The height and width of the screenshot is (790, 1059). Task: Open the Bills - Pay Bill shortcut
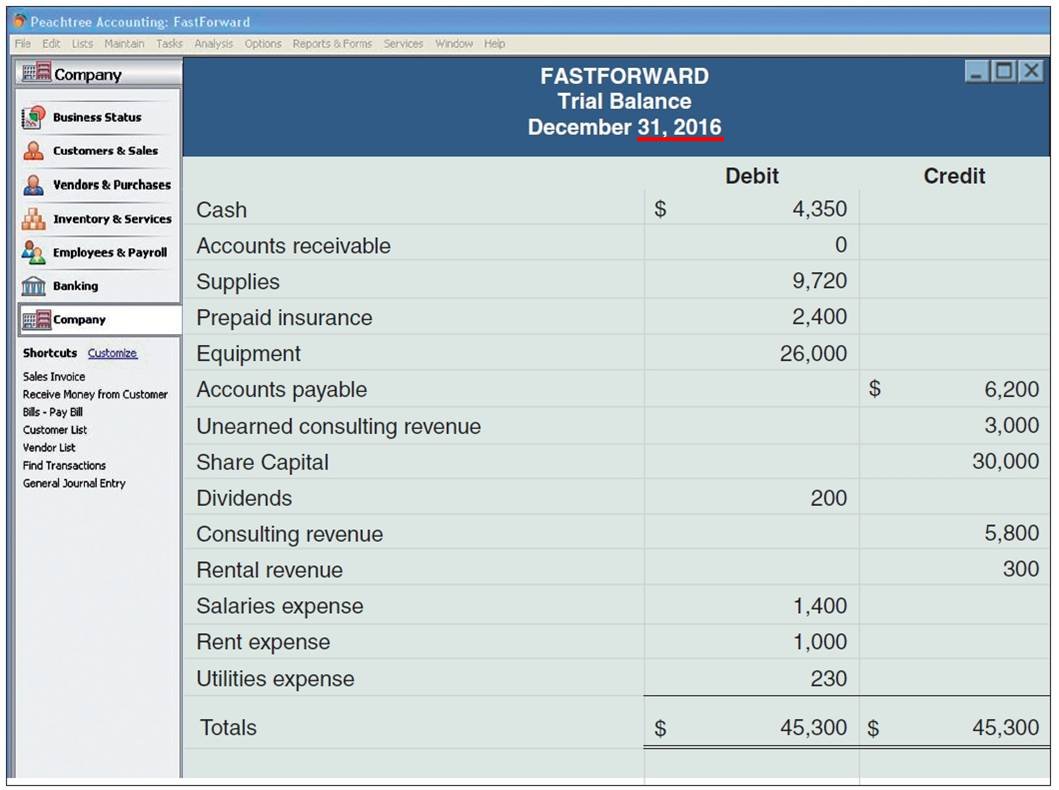[x=53, y=412]
